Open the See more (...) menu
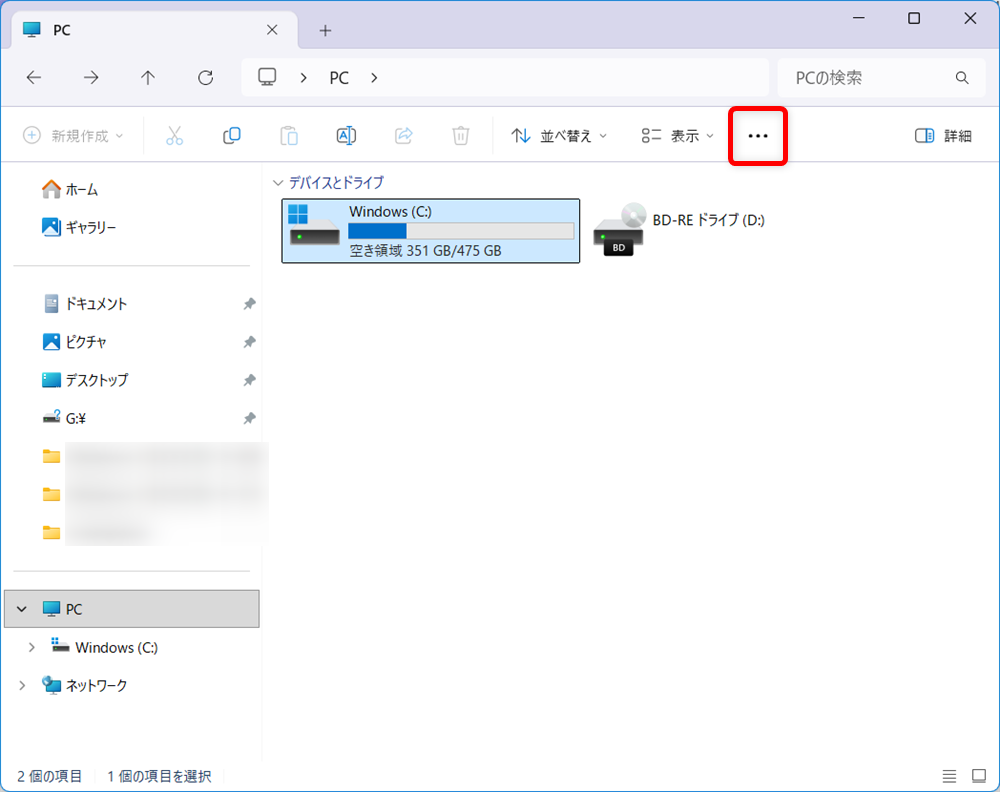 (x=757, y=135)
